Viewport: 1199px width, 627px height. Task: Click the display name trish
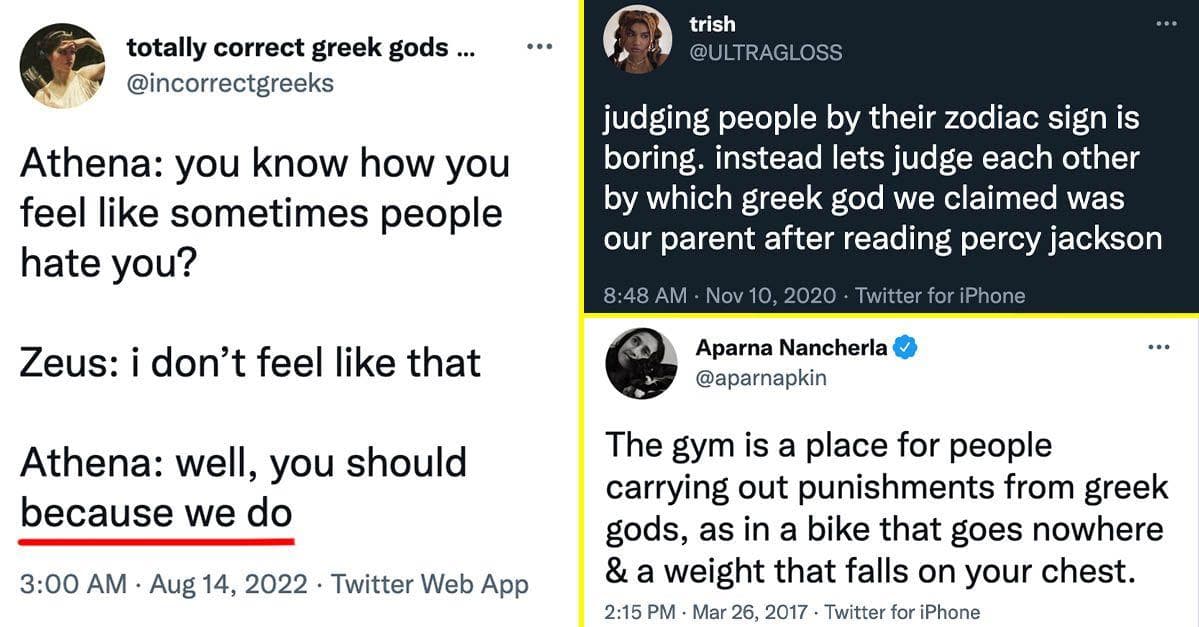(x=712, y=24)
